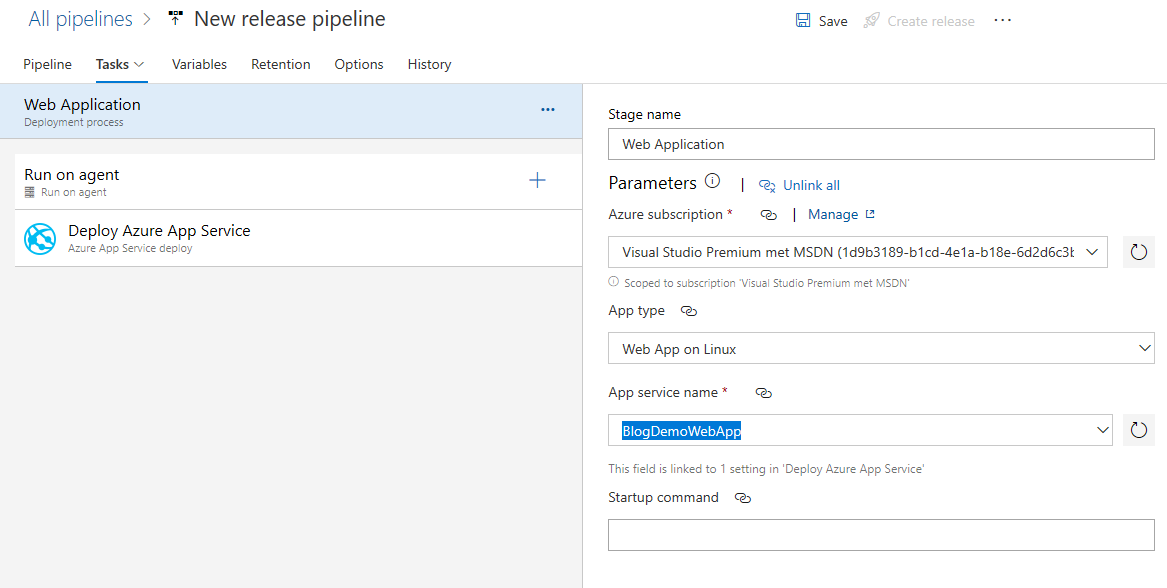The width and height of the screenshot is (1167, 588).
Task: Switch to the Variables tab
Action: (199, 63)
